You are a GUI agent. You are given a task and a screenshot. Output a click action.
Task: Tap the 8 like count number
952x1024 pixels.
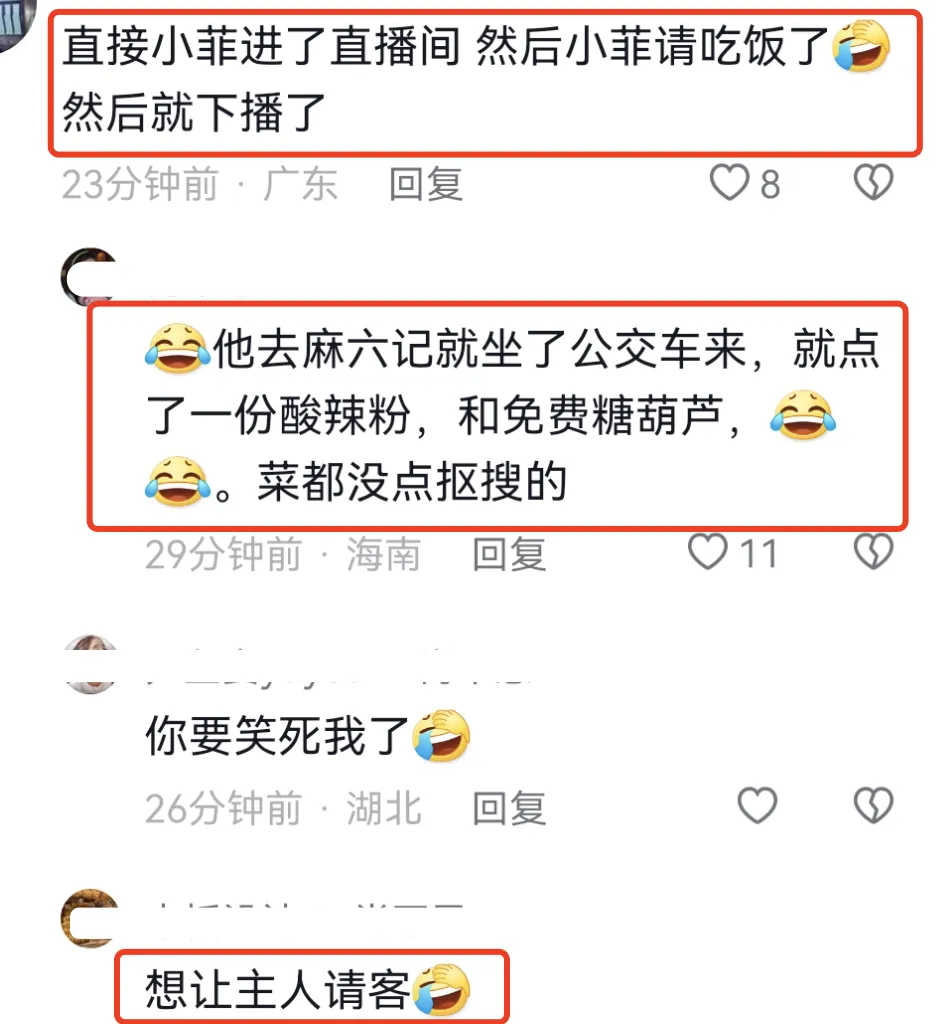pos(770,184)
